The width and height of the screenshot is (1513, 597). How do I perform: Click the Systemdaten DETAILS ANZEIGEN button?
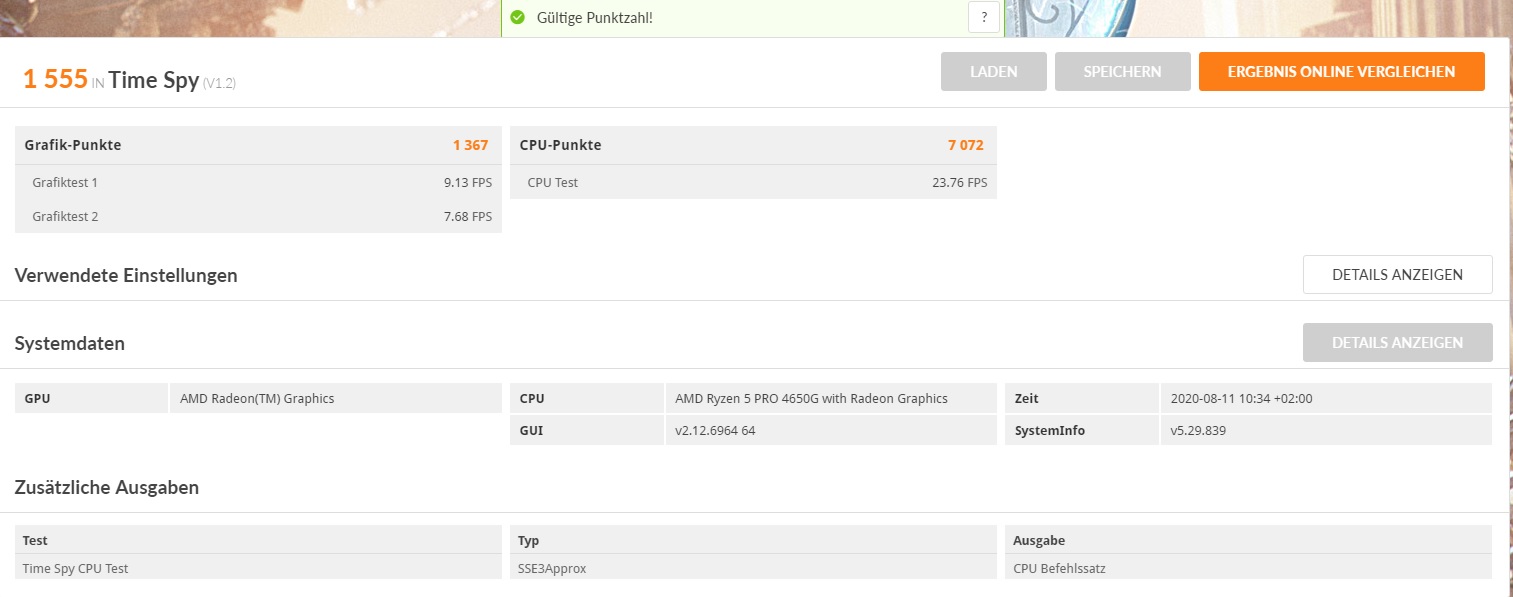pos(1398,343)
